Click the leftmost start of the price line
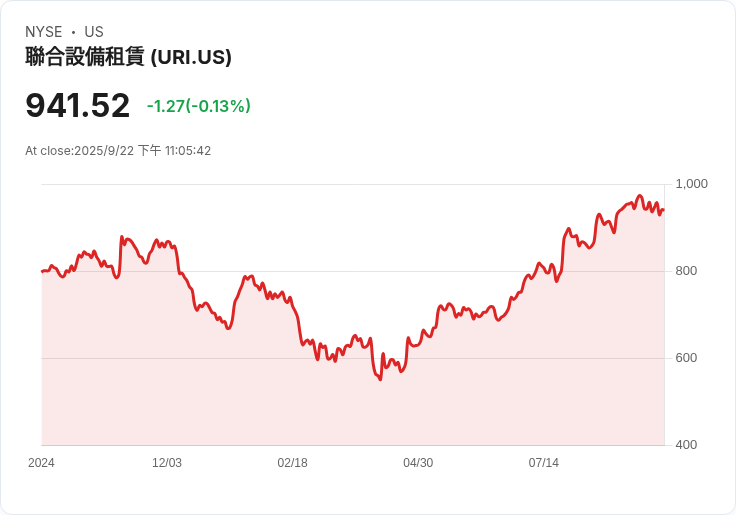Viewport: 736px width, 515px height. [42, 271]
